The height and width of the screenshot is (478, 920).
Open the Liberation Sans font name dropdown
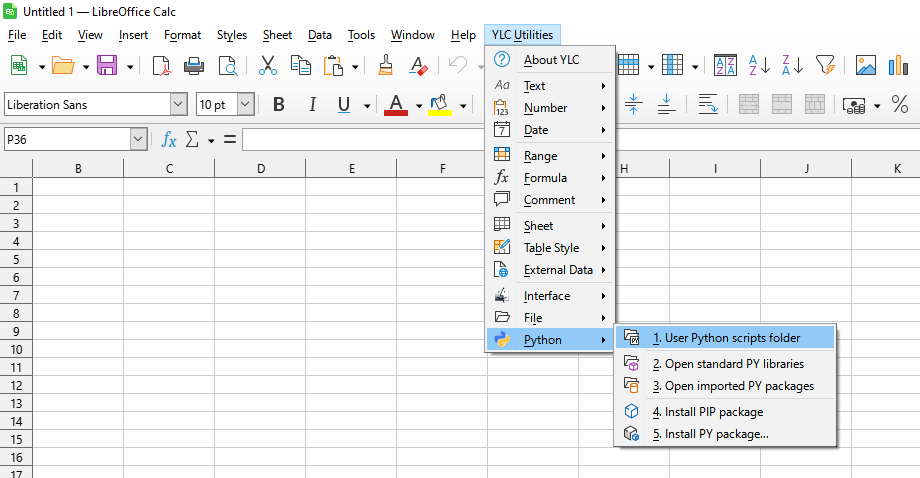[x=178, y=105]
